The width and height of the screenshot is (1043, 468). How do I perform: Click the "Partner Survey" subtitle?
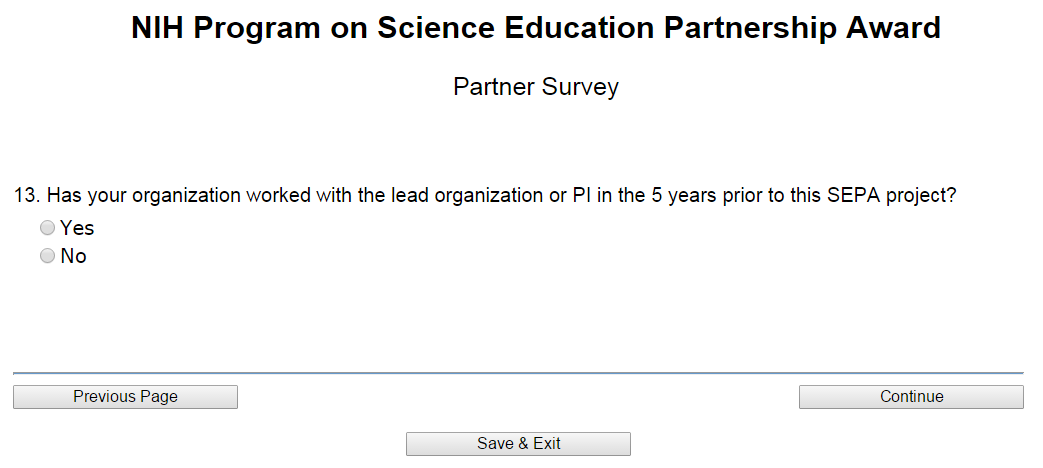tap(536, 87)
